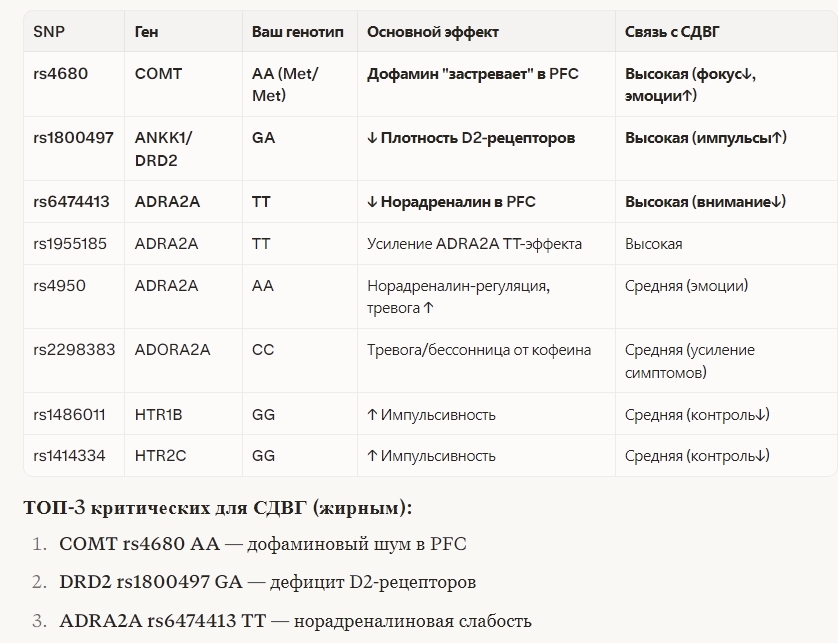Click the rs1955185 SNP cell

(71, 244)
